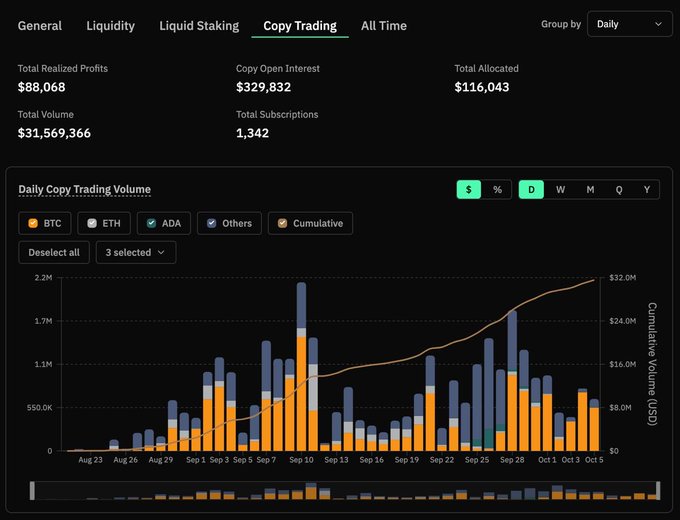Open the Liquid Staking tab

click(199, 26)
